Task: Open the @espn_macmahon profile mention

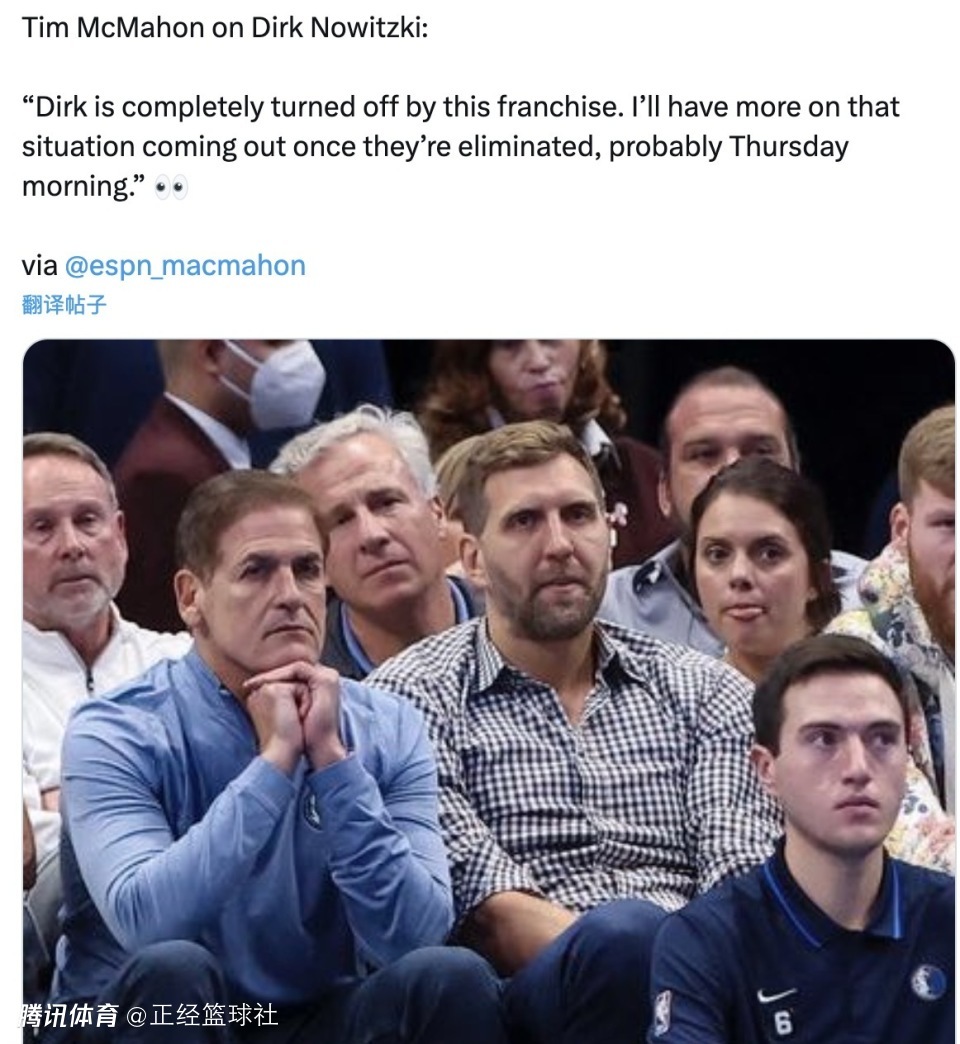Action: pyautogui.click(x=185, y=266)
